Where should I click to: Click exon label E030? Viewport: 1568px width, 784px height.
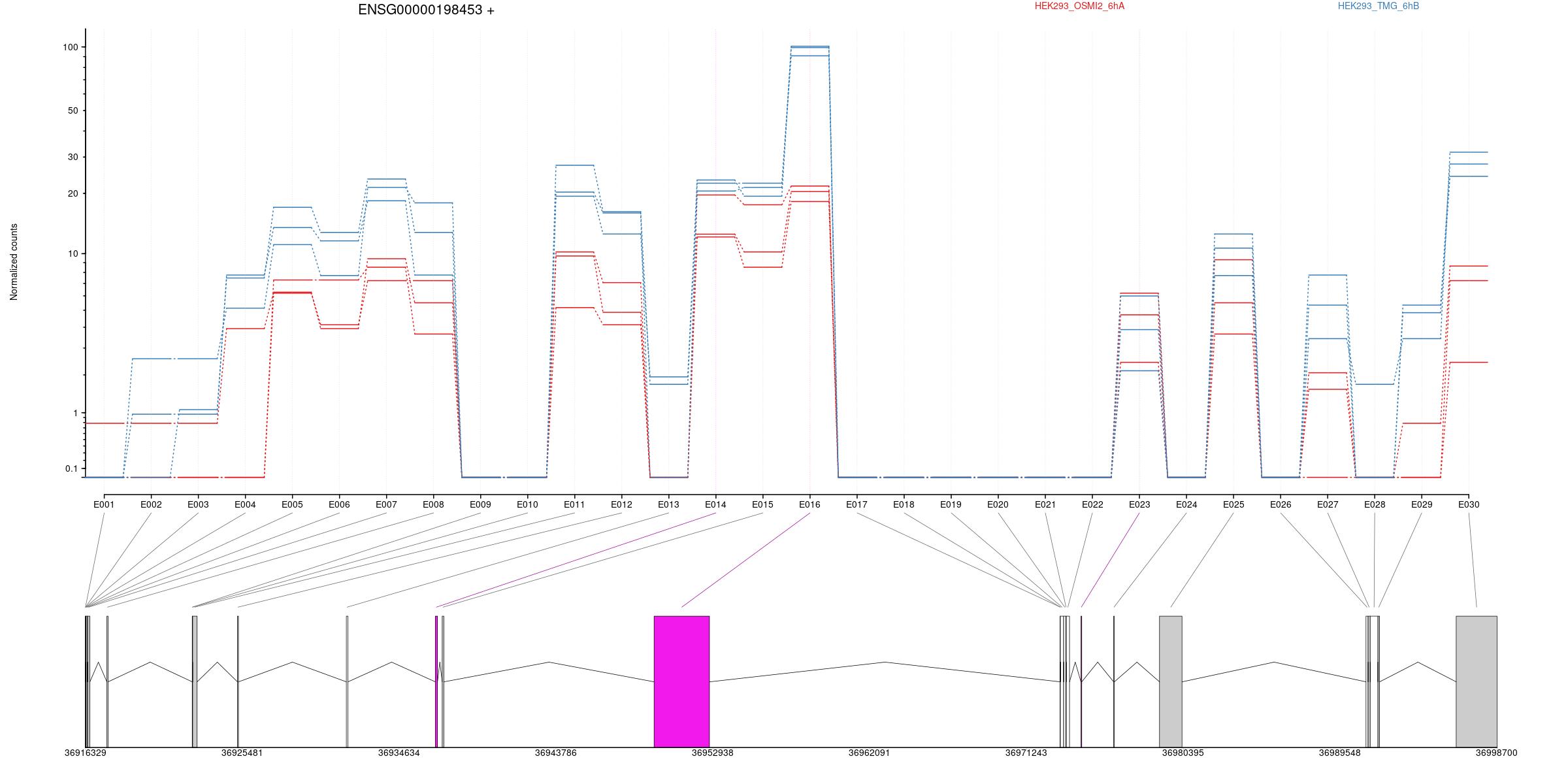pos(1468,504)
